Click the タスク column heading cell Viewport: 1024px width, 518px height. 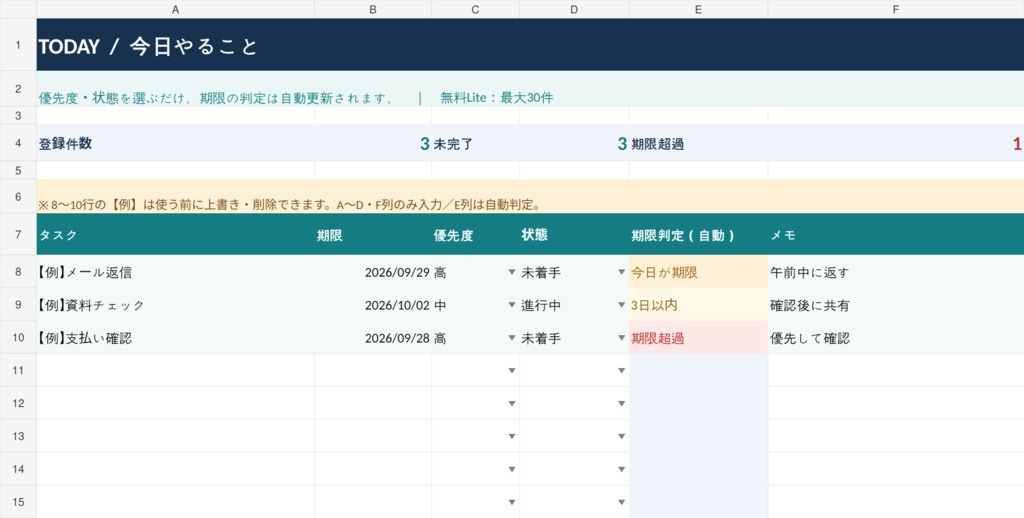pyautogui.click(x=176, y=234)
